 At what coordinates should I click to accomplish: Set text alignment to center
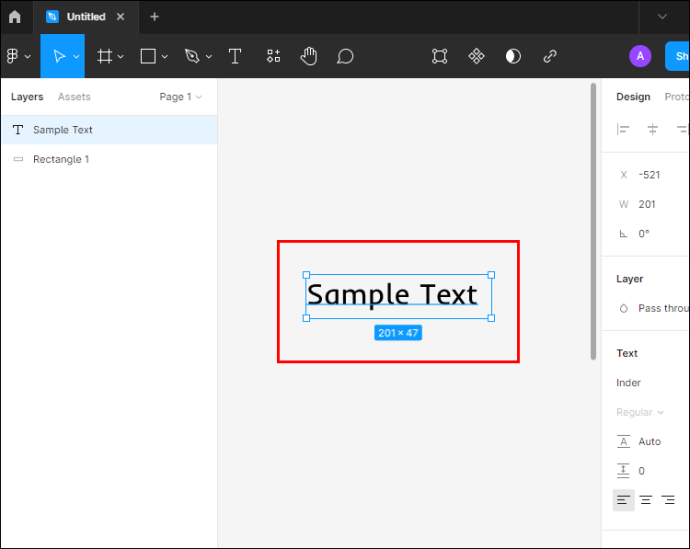(x=646, y=500)
